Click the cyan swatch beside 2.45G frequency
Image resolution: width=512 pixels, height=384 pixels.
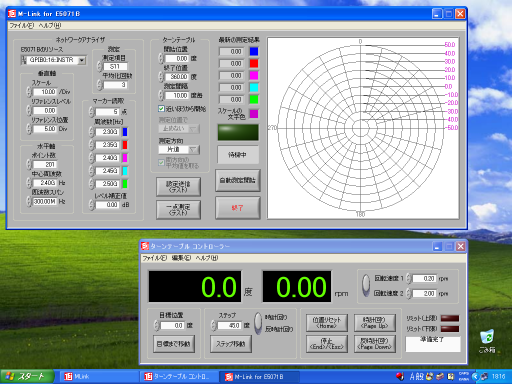(x=125, y=171)
